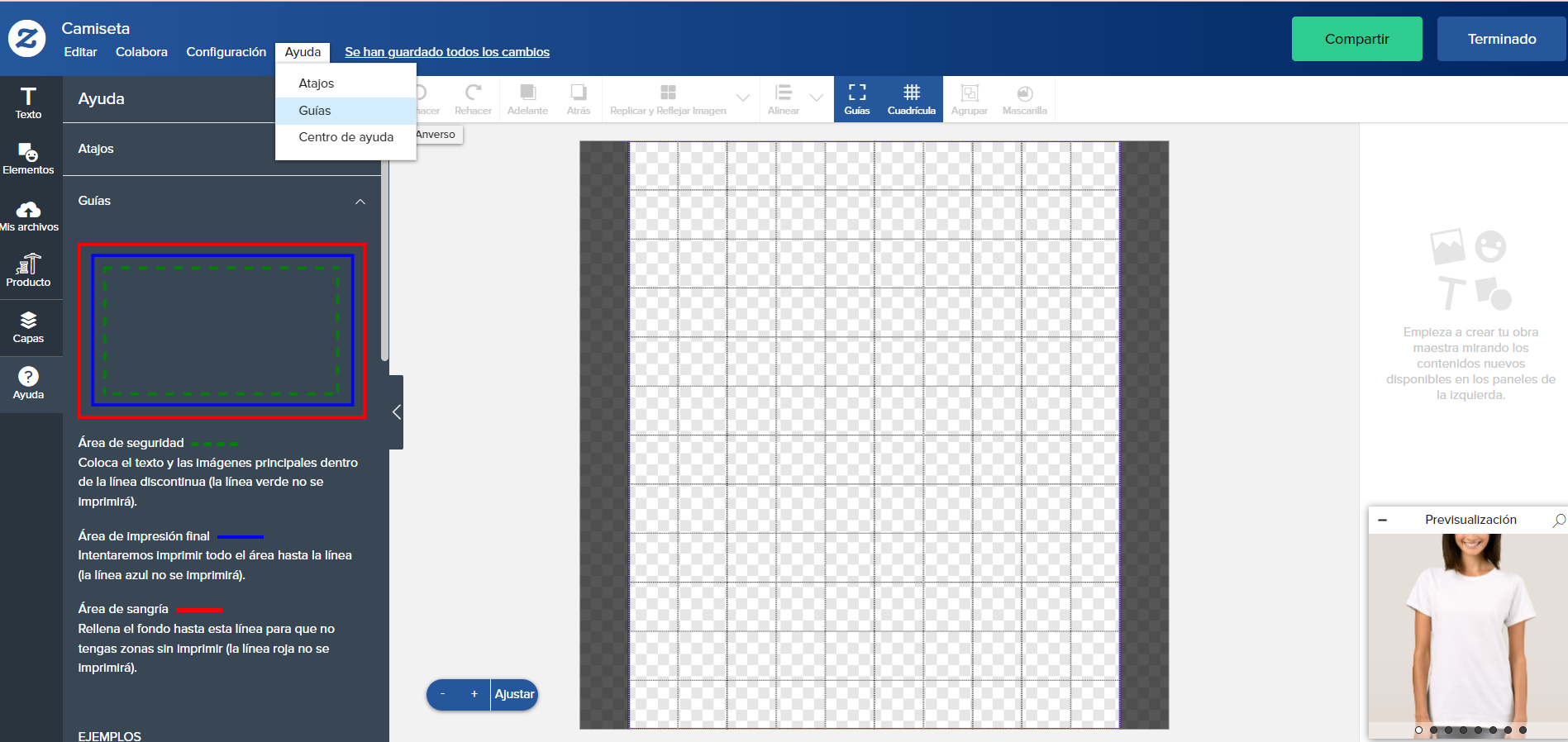This screenshot has width=1568, height=742.
Task: Click the Ajustar zoom fit button
Action: (x=514, y=694)
